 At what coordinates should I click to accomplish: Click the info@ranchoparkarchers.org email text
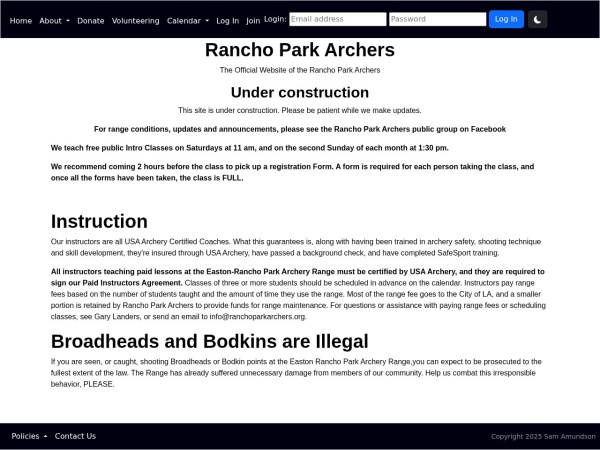tap(257, 317)
